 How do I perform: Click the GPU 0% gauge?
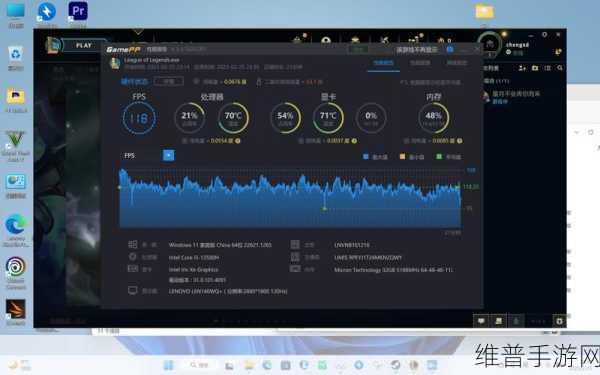pyautogui.click(x=371, y=117)
